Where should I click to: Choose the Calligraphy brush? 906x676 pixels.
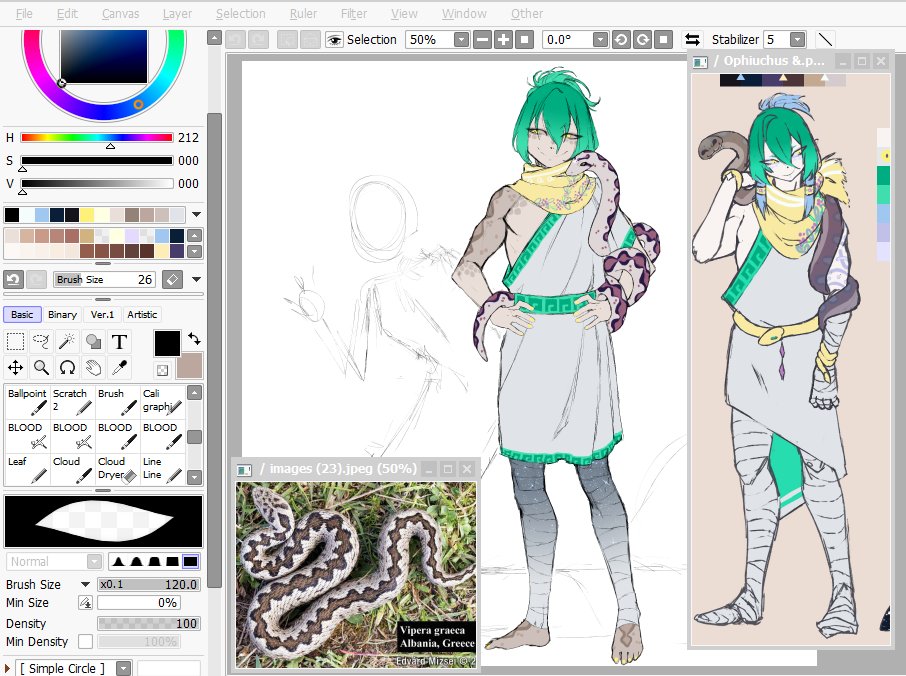point(162,401)
